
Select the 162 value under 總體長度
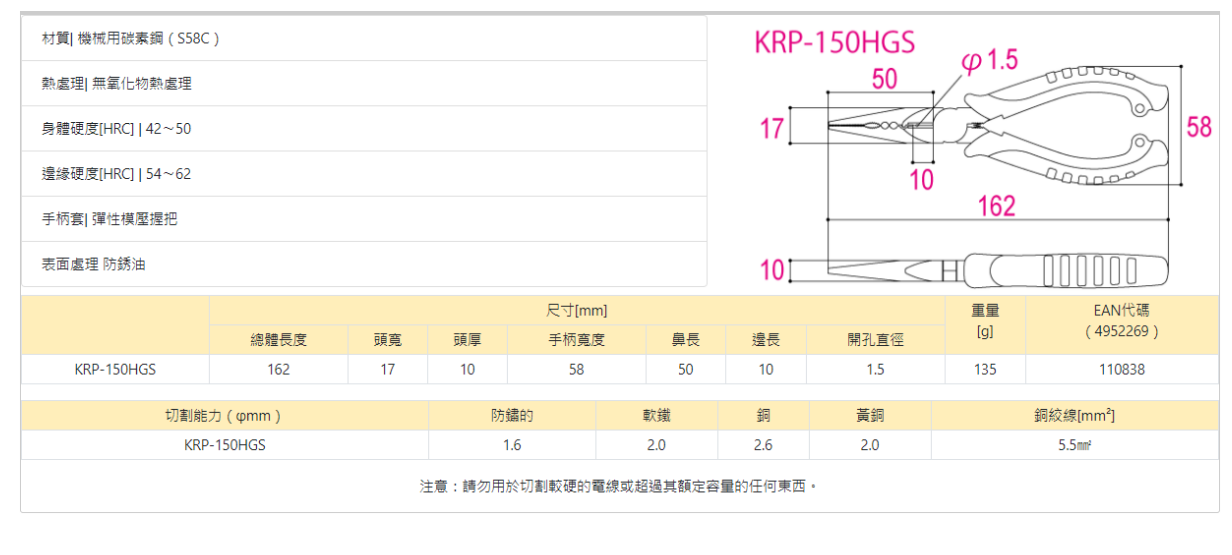tap(278, 369)
